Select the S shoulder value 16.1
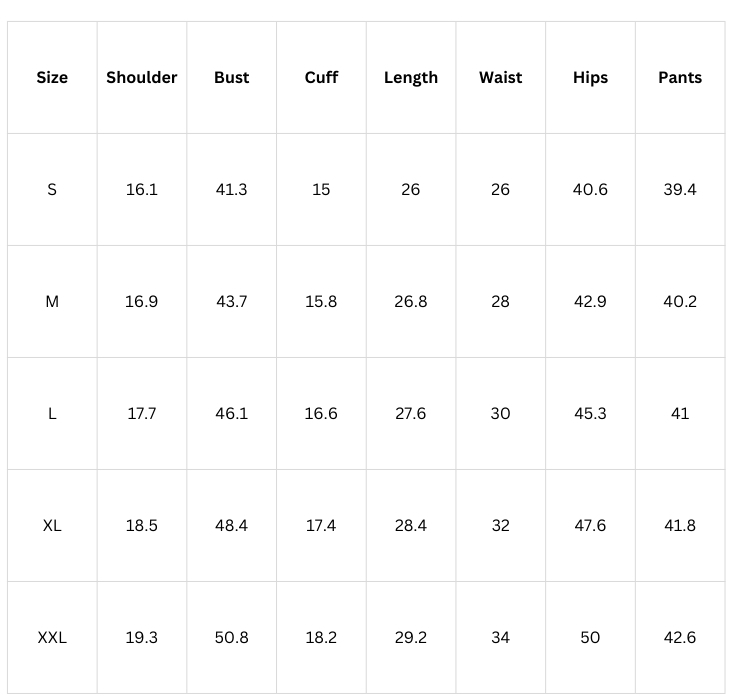Screen dimensions: 740x700 (142, 189)
